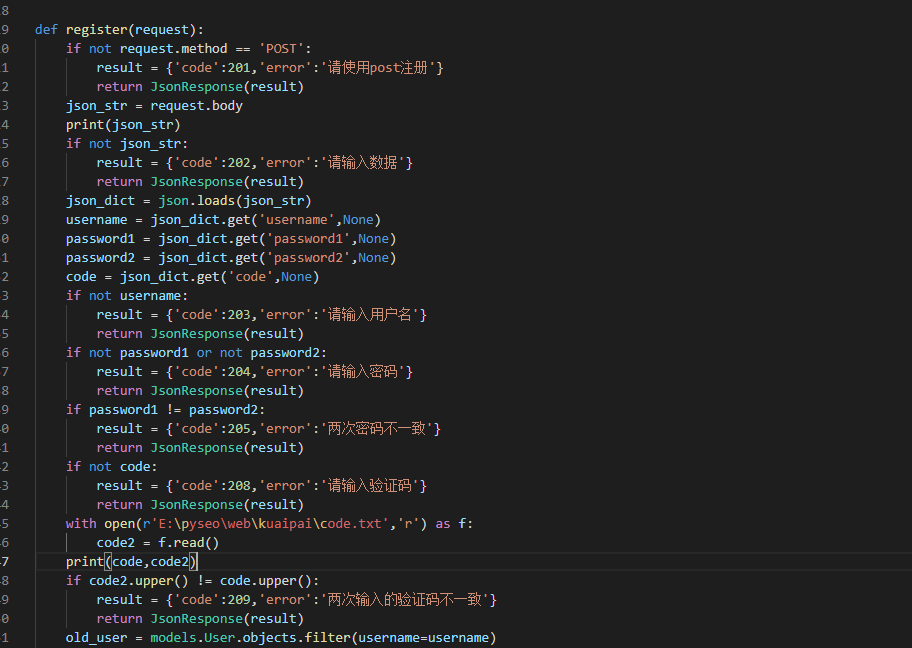Click the 'code2 = f.read()' line
Viewport: 912px width, 648px height.
coord(158,543)
